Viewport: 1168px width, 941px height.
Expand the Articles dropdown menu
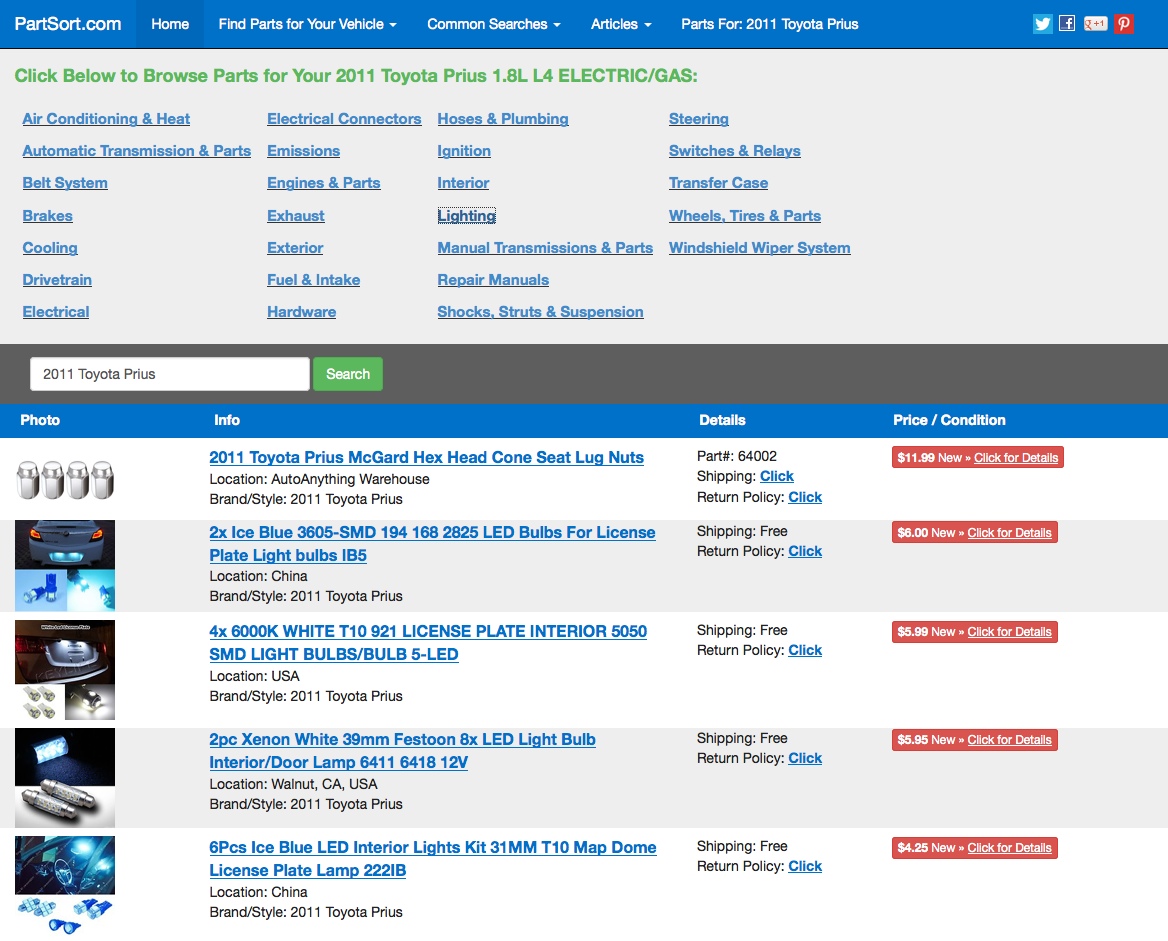[x=620, y=24]
